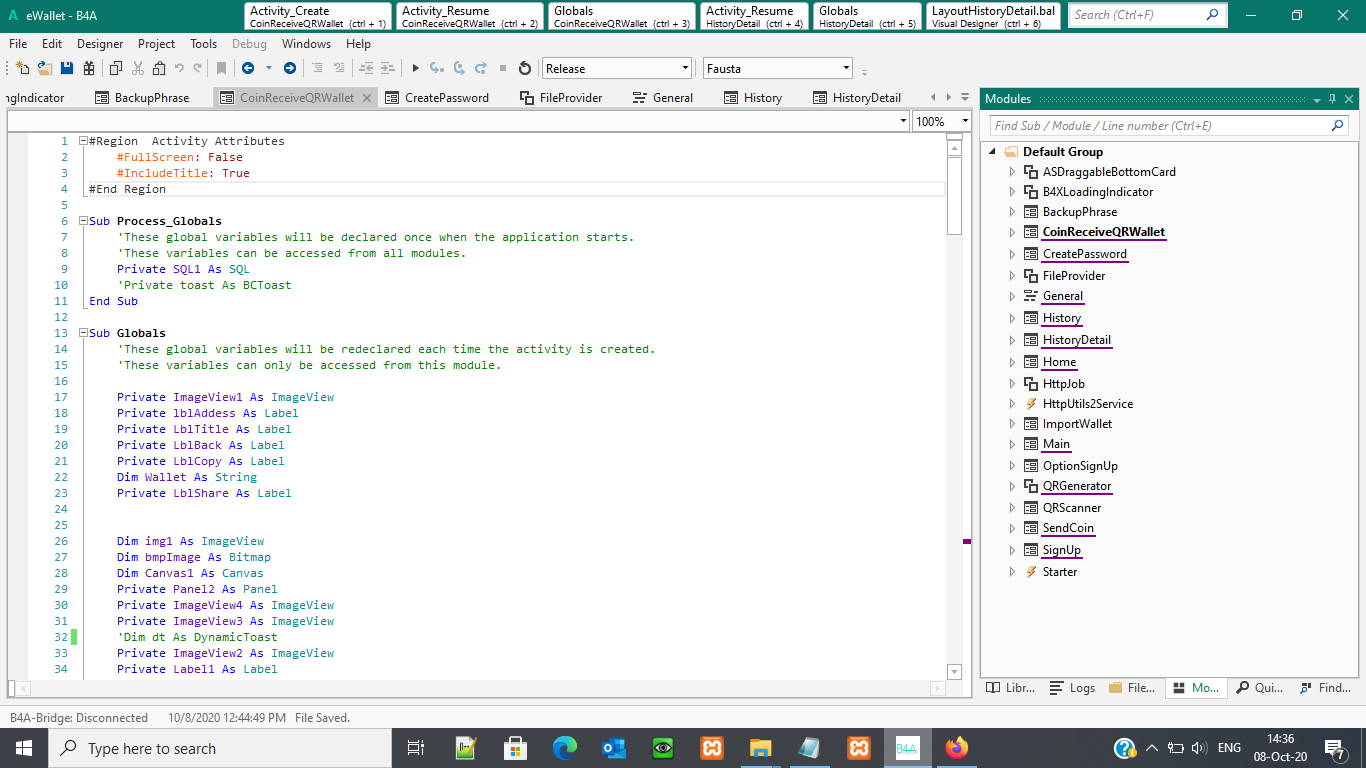Expand the Main module tree node

coord(1011,443)
